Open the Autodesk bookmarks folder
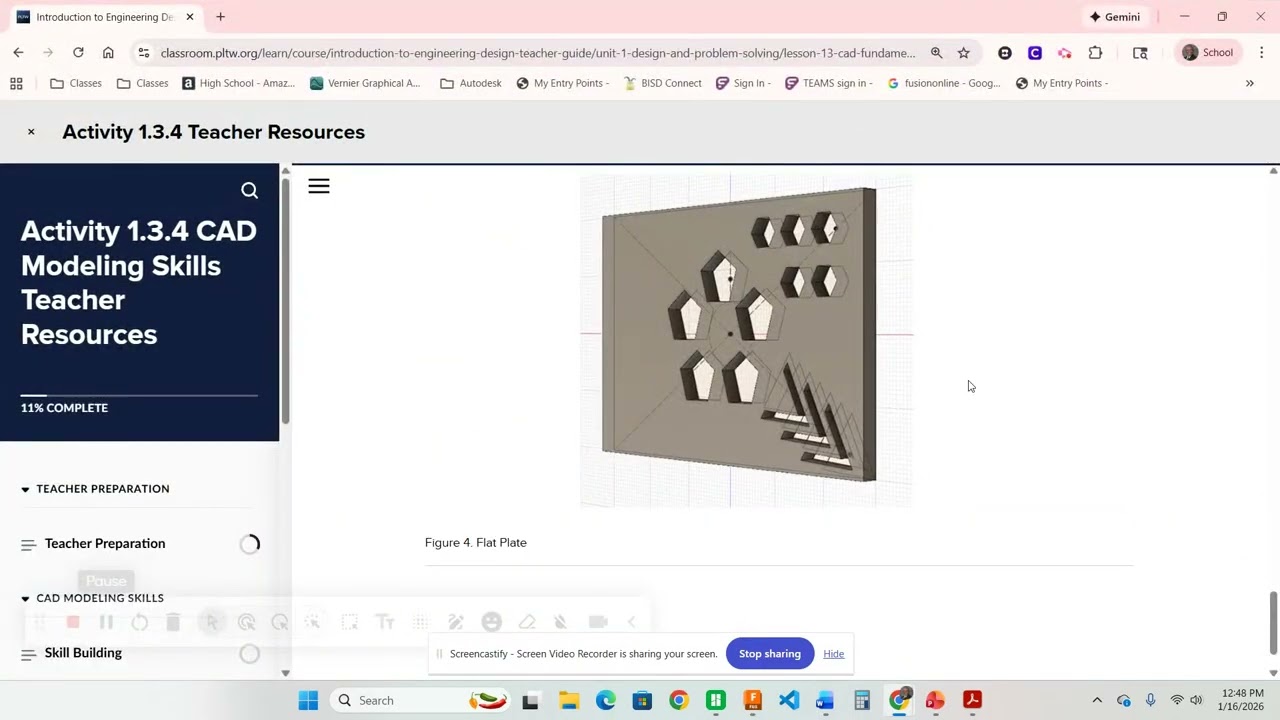 pos(470,83)
